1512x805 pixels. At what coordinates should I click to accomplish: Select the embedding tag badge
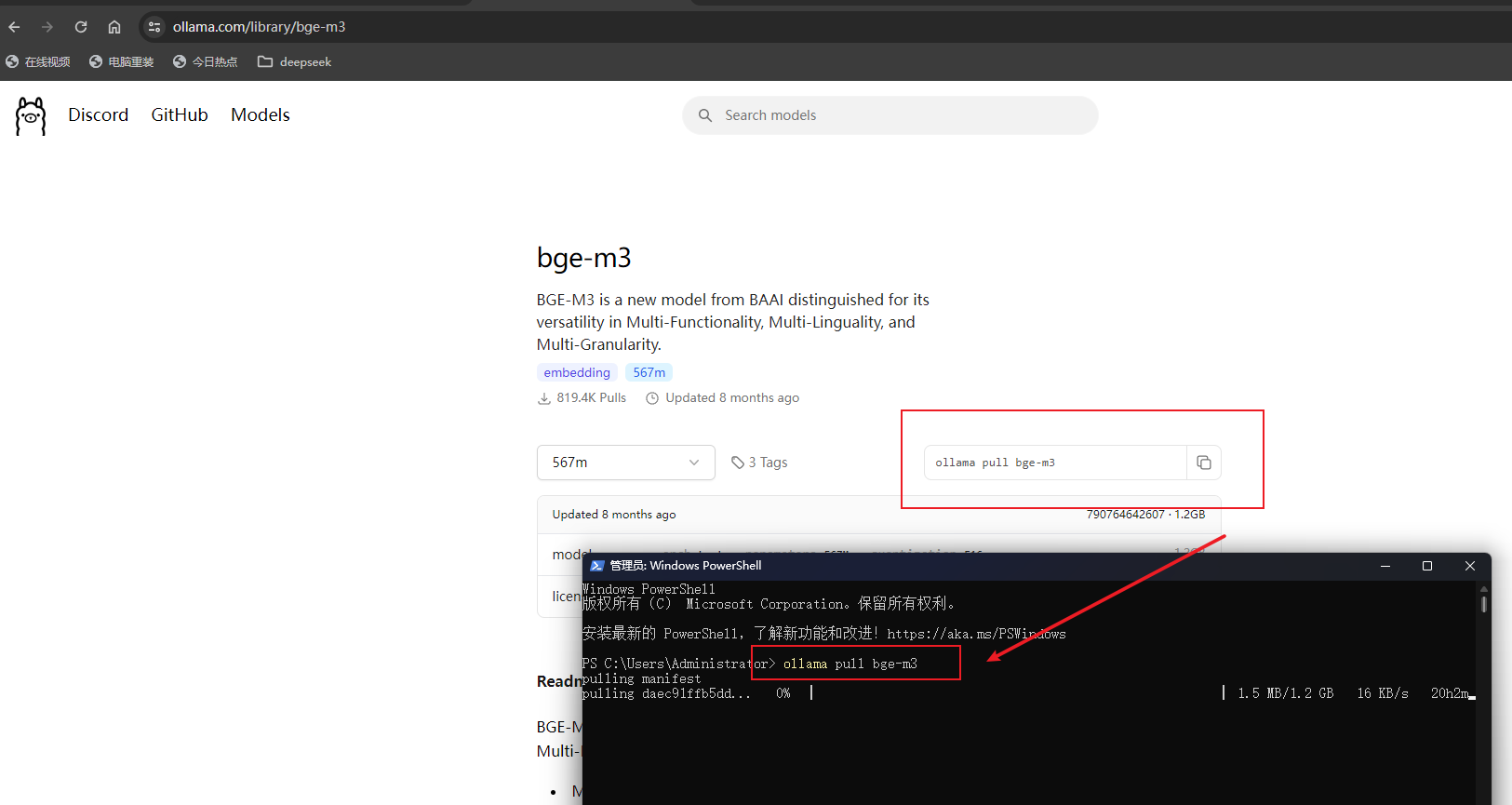click(x=577, y=372)
